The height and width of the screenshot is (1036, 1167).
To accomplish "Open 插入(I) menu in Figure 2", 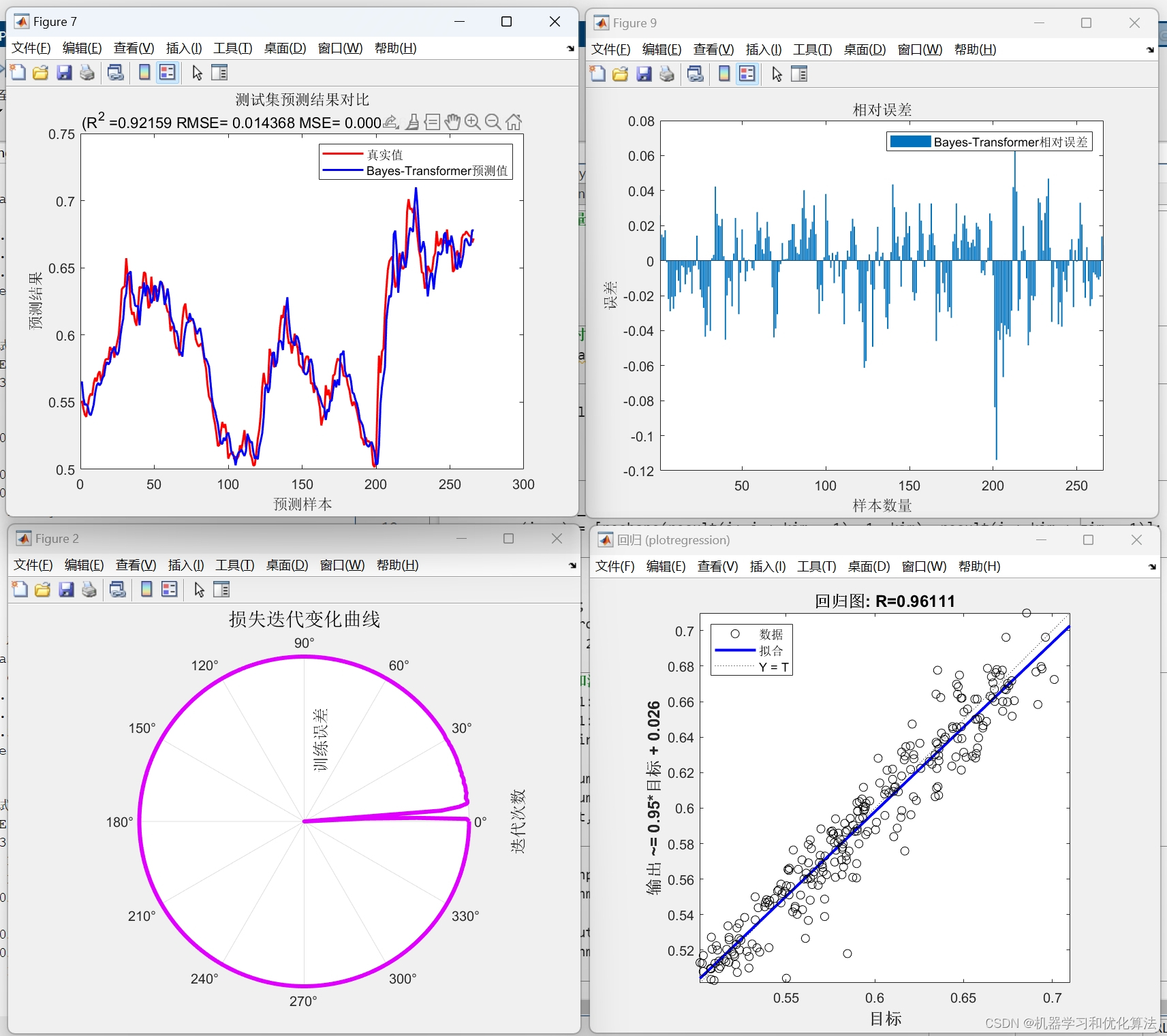I will click(x=186, y=565).
